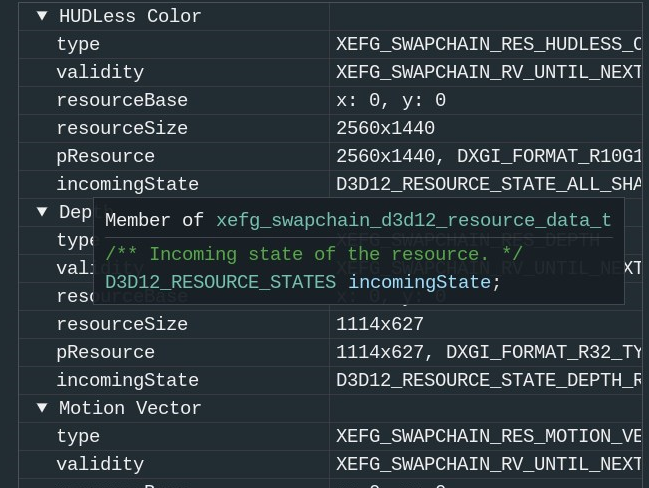Screen dimensions: 649x488
Task: Collapse the HUDLess Color section arrow
Action: 42,16
